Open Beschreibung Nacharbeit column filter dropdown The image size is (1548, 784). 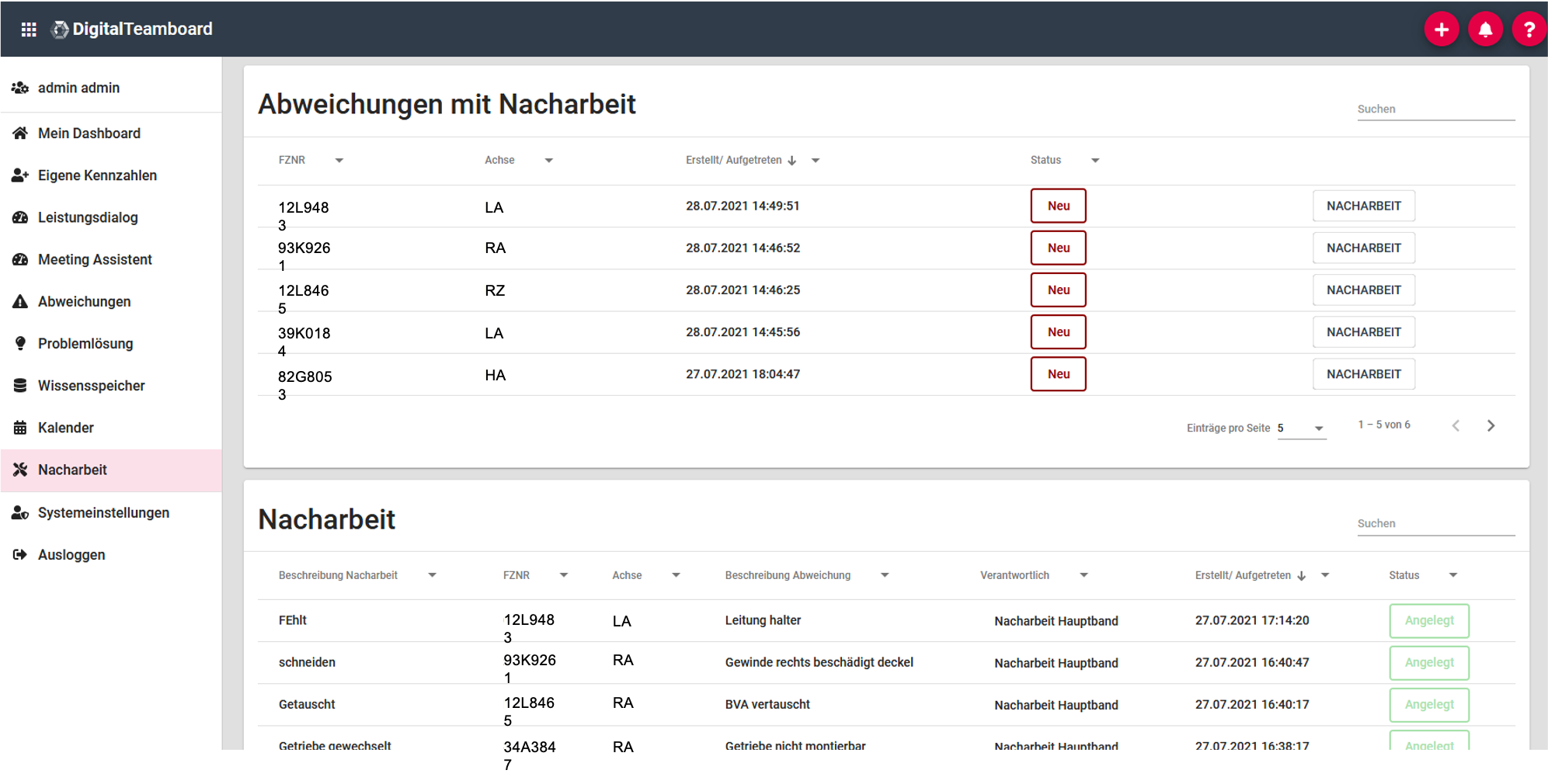(433, 575)
